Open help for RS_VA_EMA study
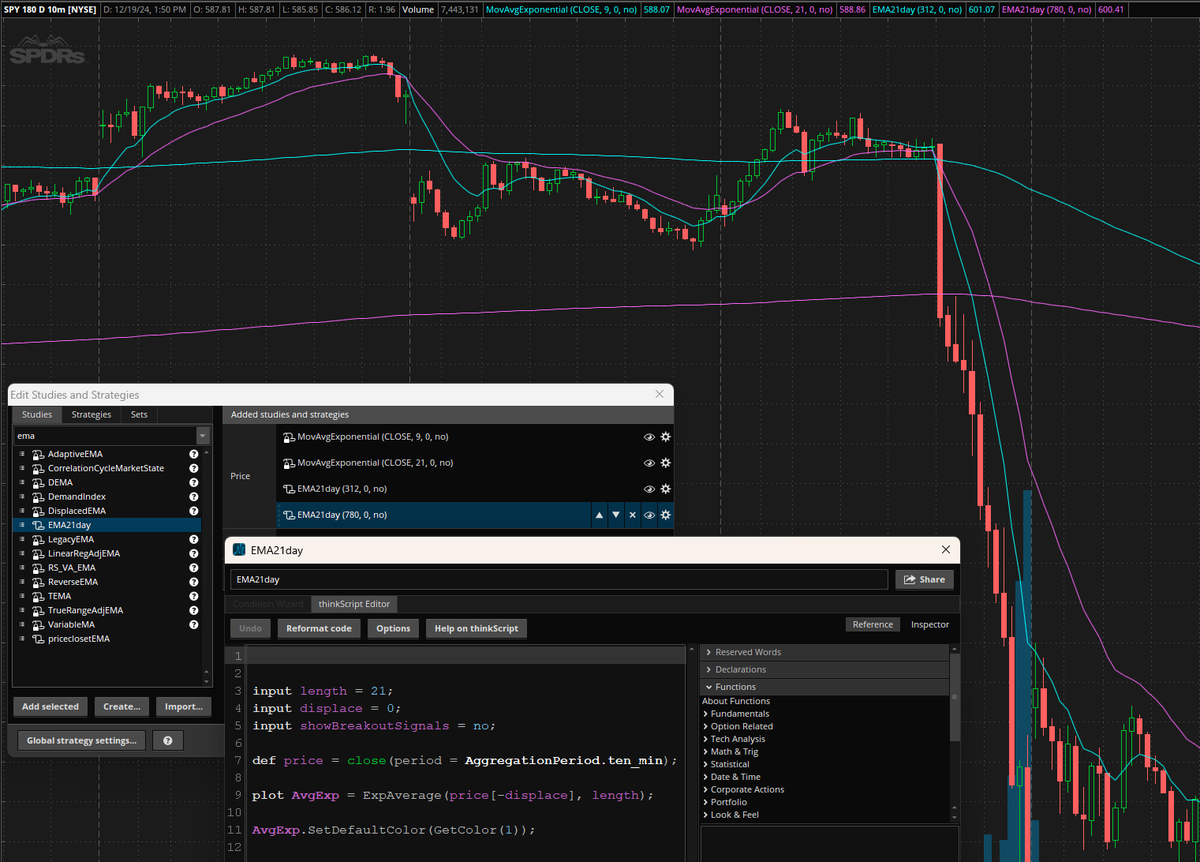1200x862 pixels. [195, 567]
